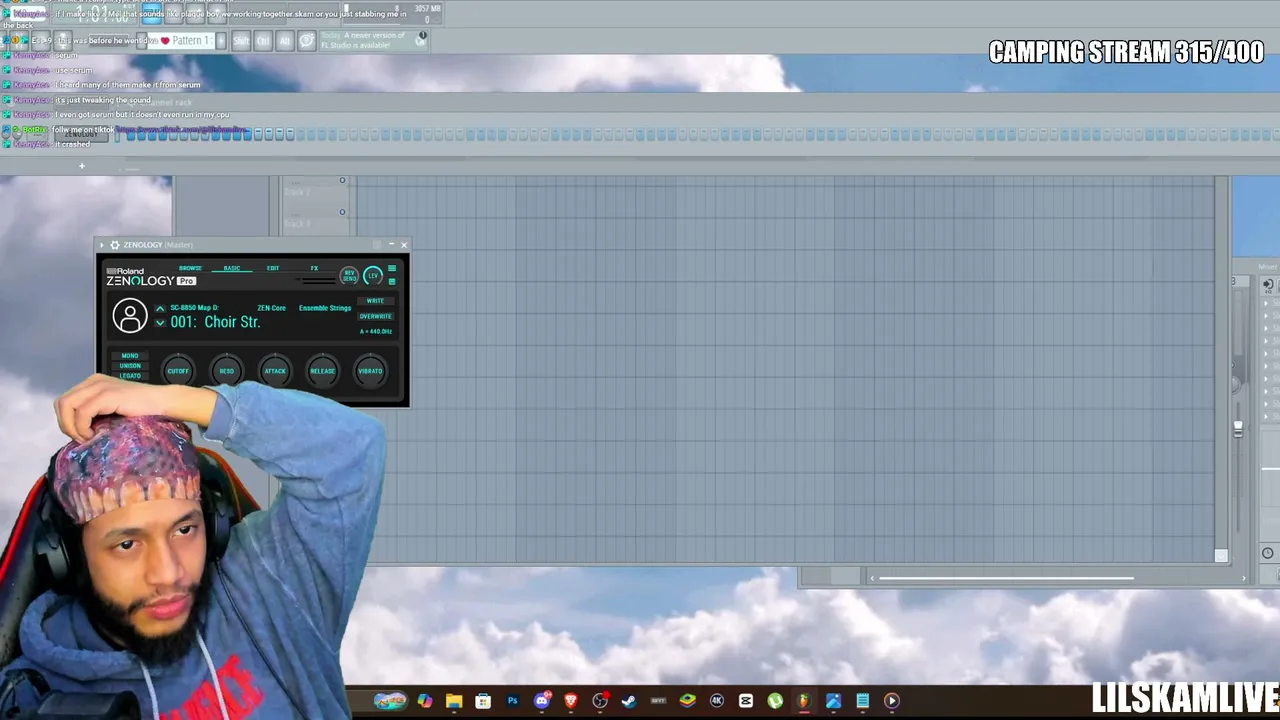This screenshot has height=720, width=1280.
Task: Switch to the EDIT tab
Action: tap(273, 268)
